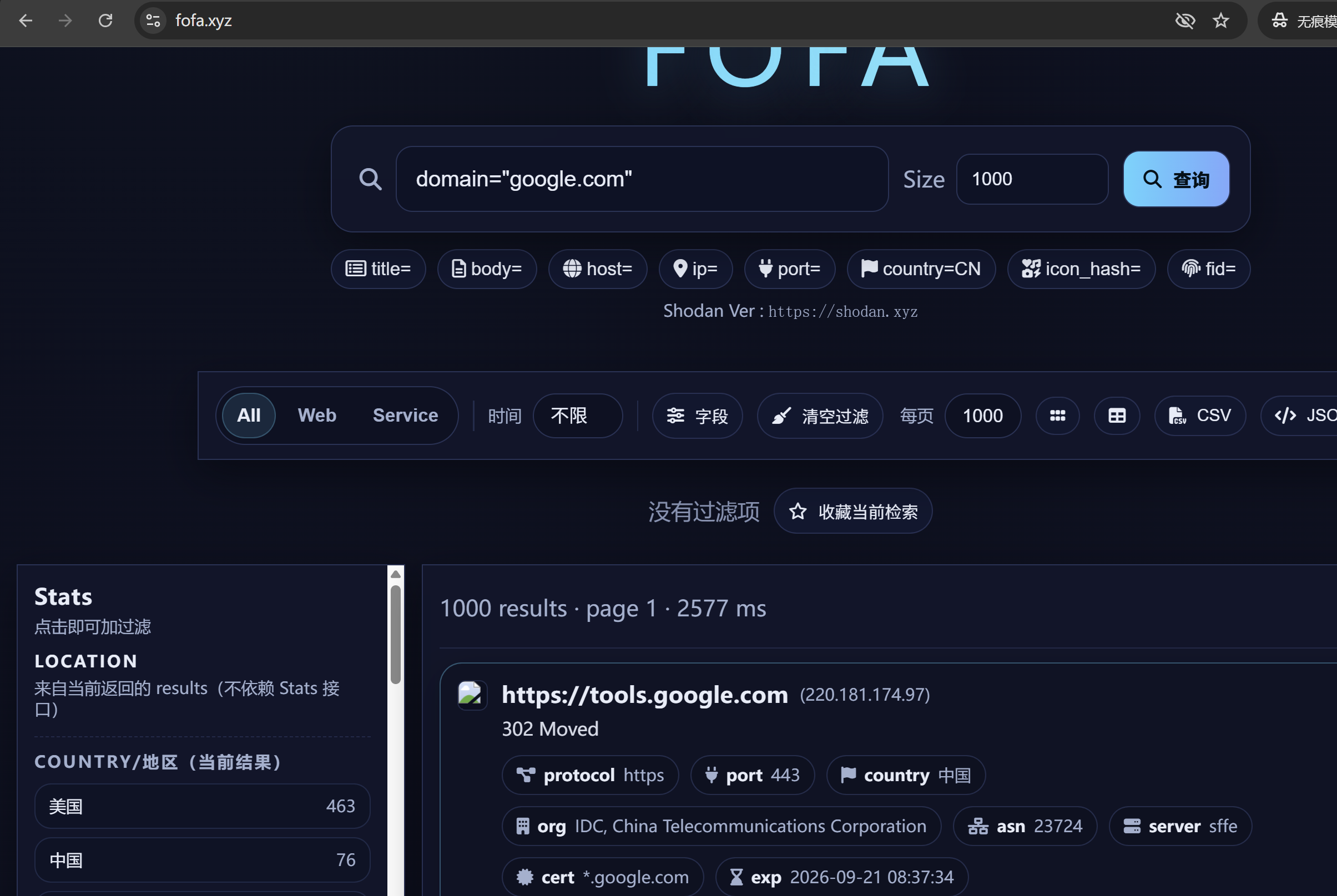Click the tools.google.com favicon thumbnail
This screenshot has width=1337, height=896.
click(472, 695)
